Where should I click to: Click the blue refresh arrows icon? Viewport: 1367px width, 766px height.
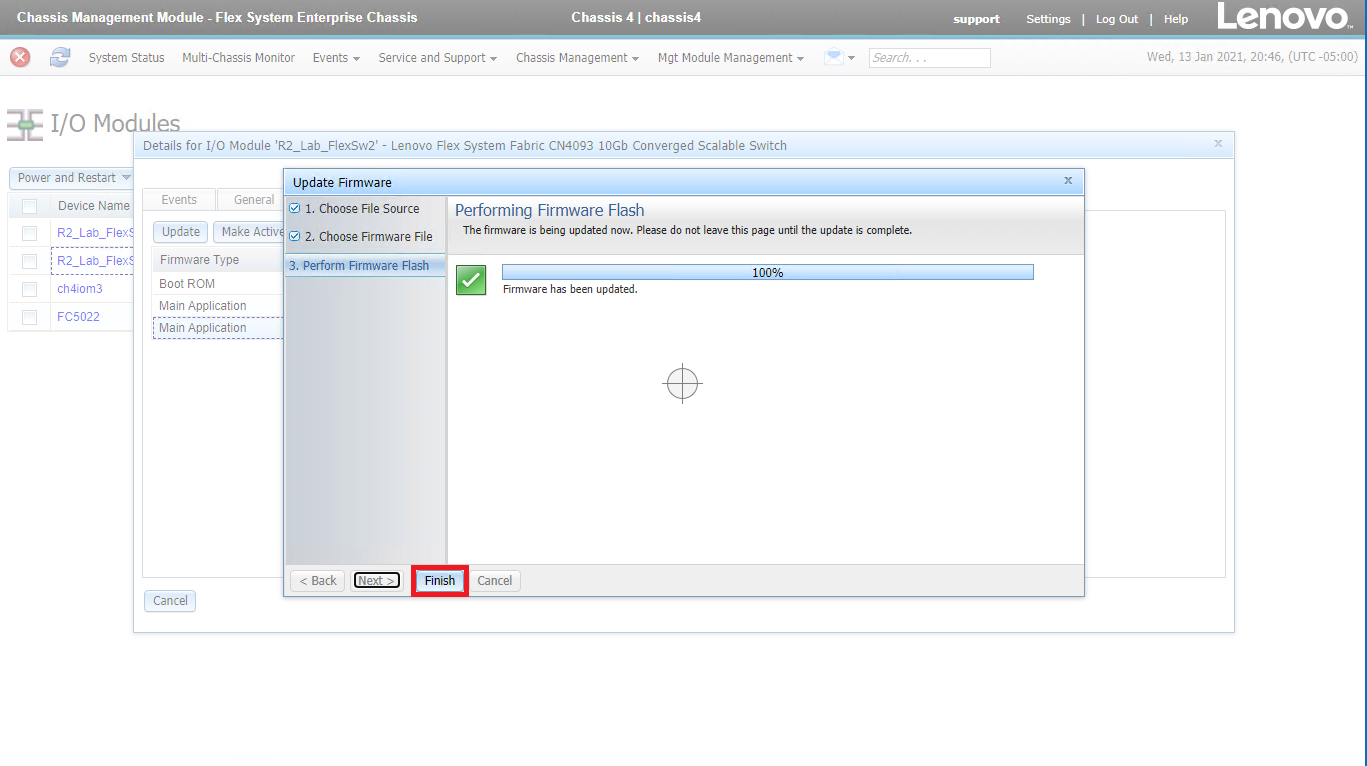pos(60,57)
